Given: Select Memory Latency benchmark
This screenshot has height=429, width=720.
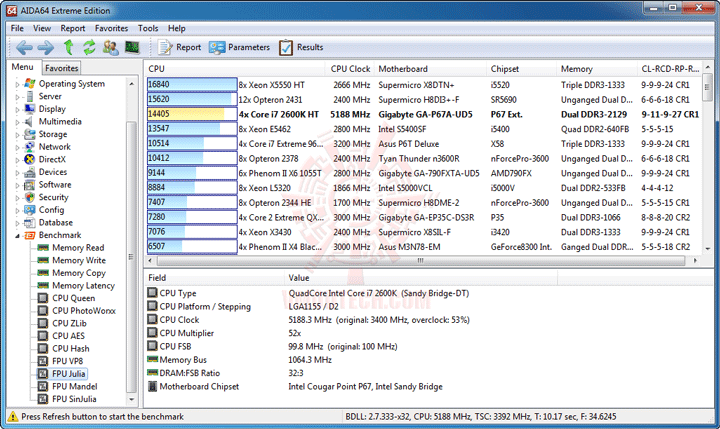Looking at the screenshot, I should (84, 285).
